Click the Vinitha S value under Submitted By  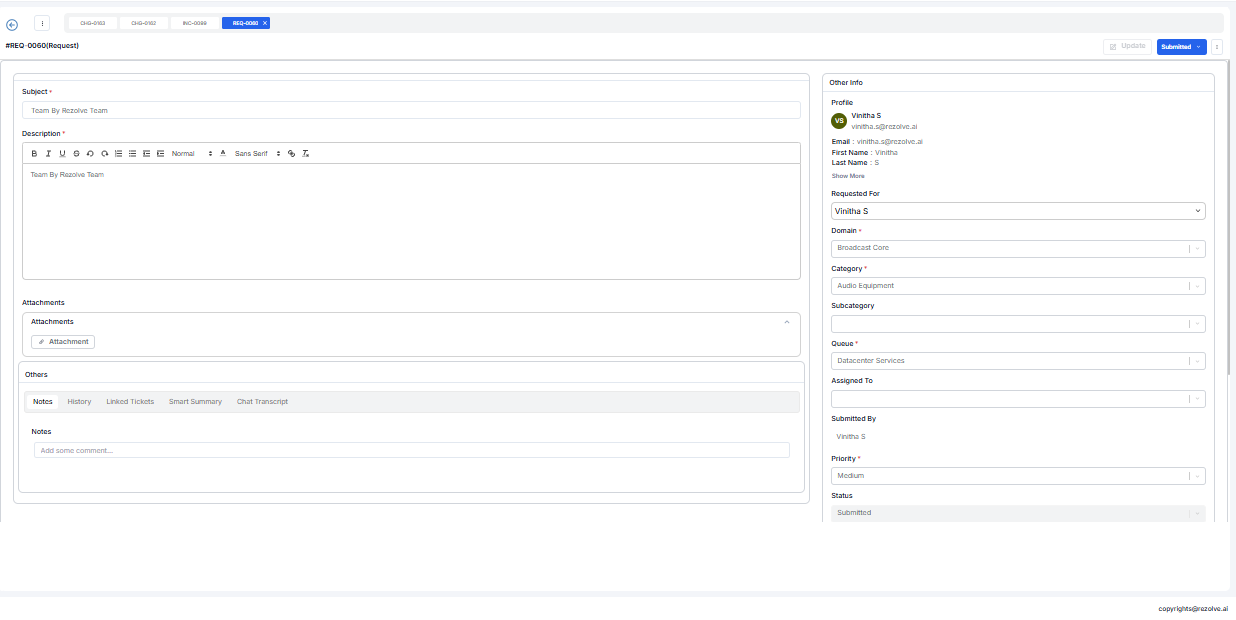pos(851,437)
